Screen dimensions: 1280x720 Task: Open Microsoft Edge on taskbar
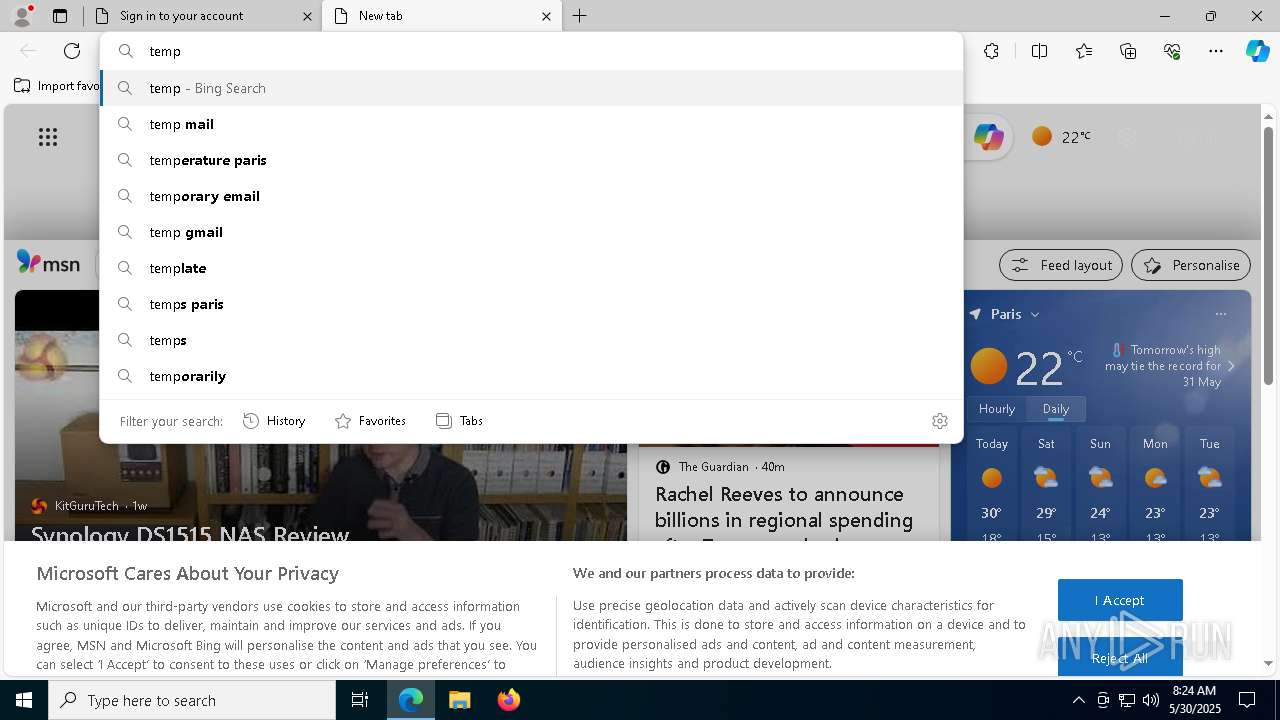point(411,700)
